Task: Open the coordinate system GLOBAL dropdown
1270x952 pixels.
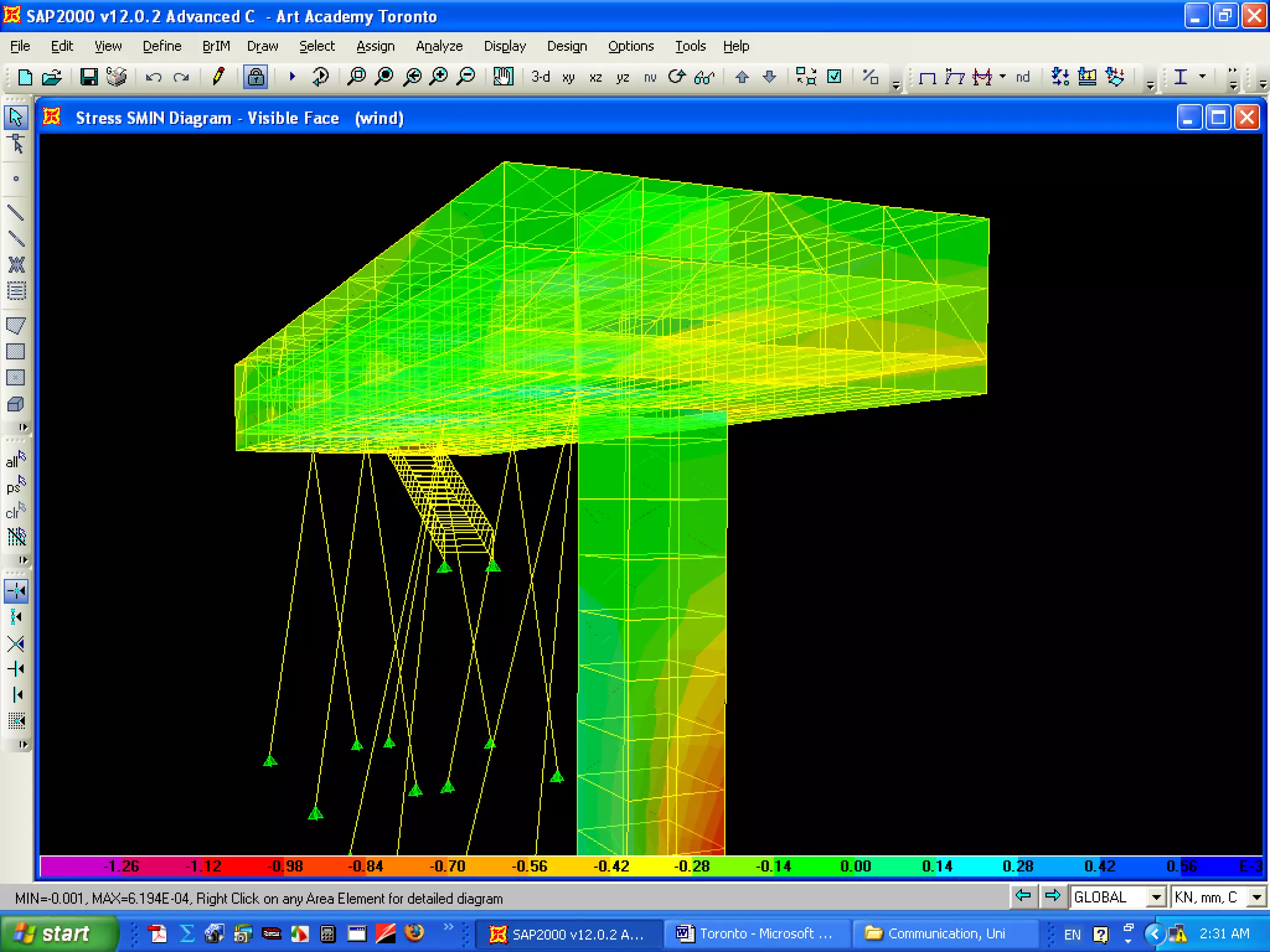Action: click(x=1155, y=897)
